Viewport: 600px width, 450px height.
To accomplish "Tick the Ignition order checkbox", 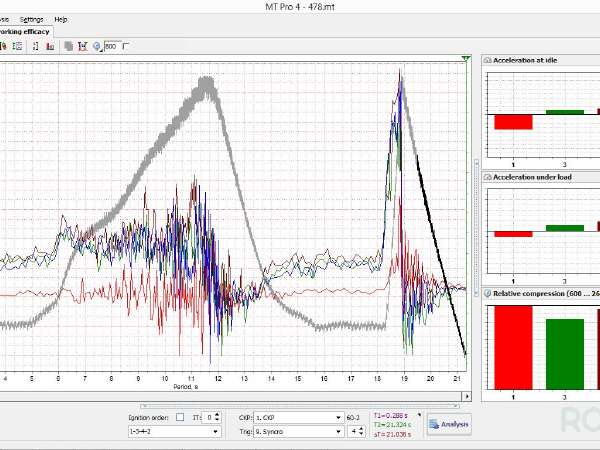I will [180, 417].
